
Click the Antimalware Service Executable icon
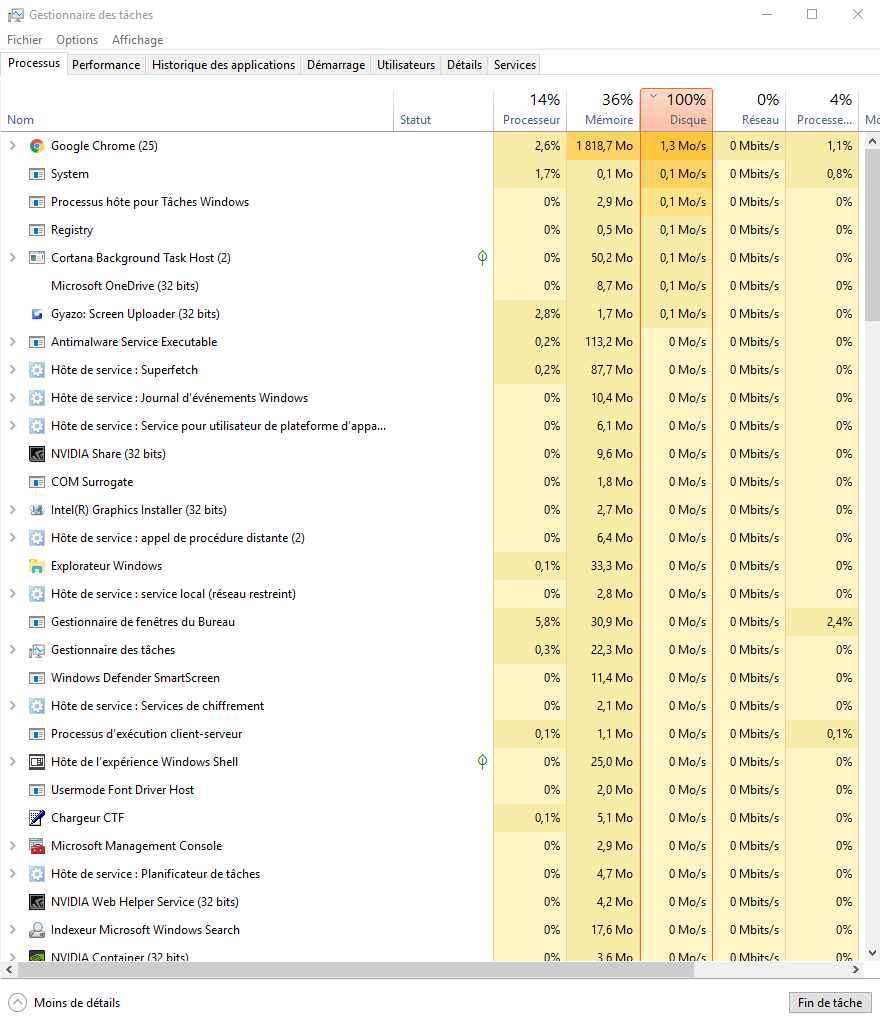click(37, 342)
